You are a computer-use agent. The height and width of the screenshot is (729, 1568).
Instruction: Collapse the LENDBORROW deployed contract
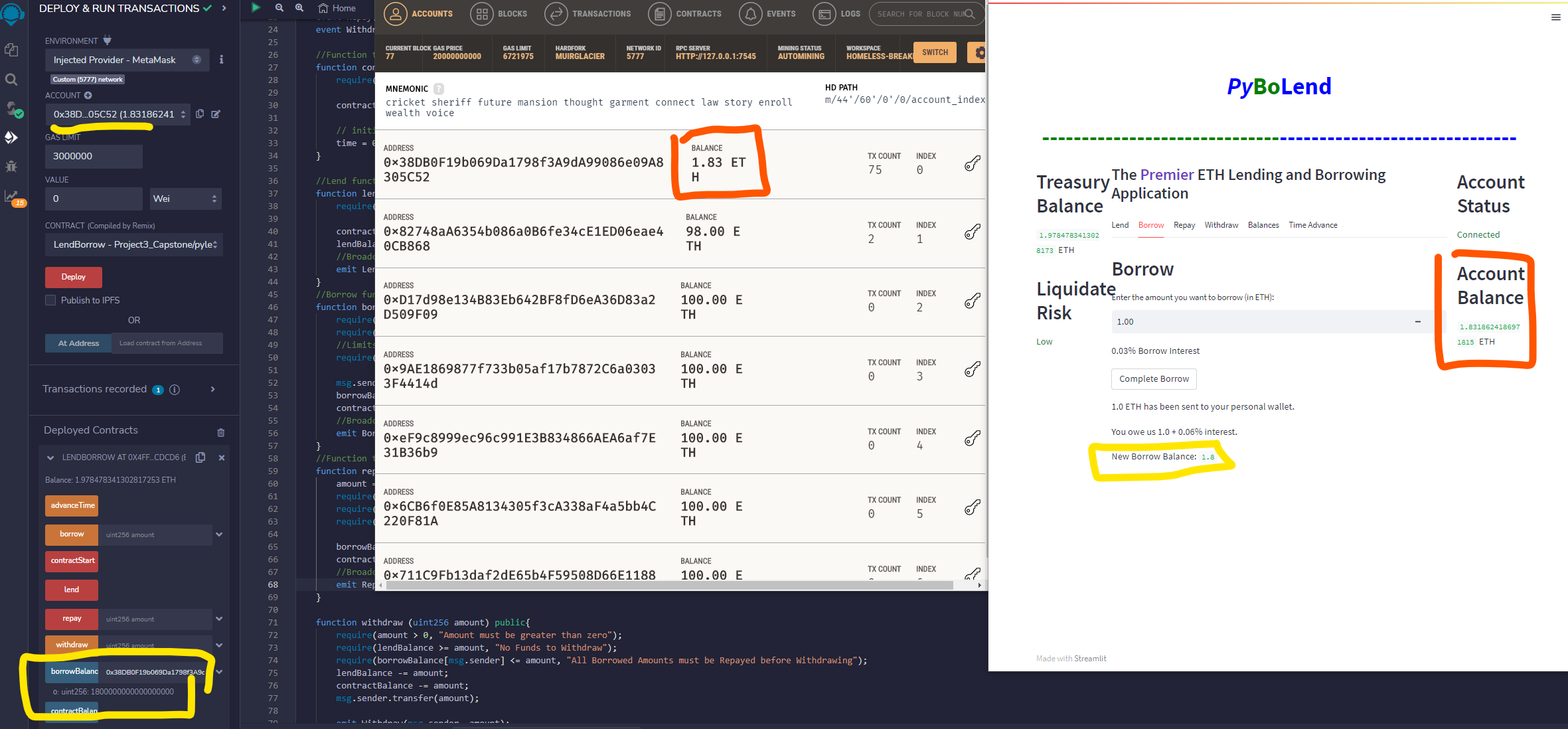tap(50, 457)
